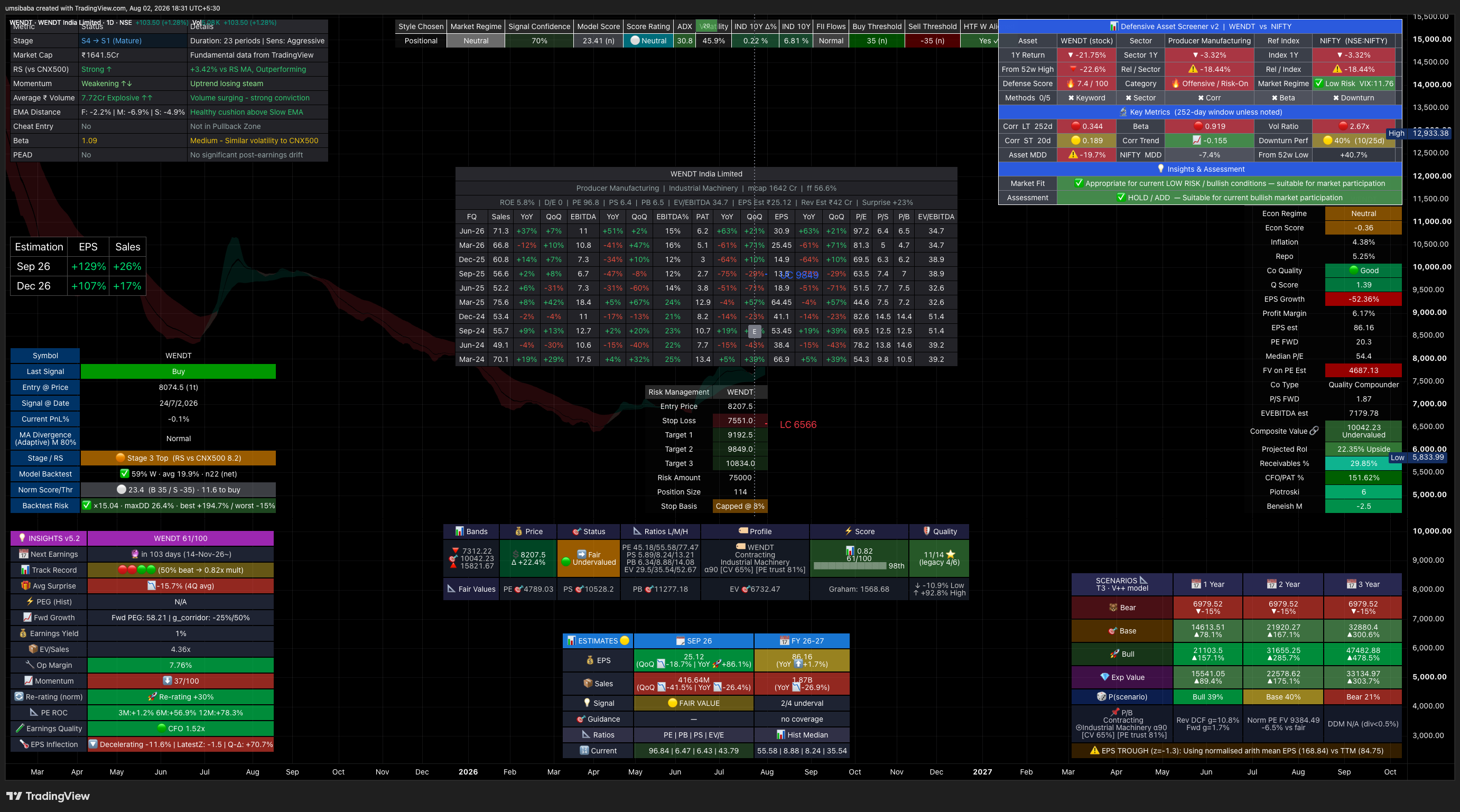Click the Buy Threshold 35 (n) value
This screenshot has width=1460, height=812.
(877, 41)
